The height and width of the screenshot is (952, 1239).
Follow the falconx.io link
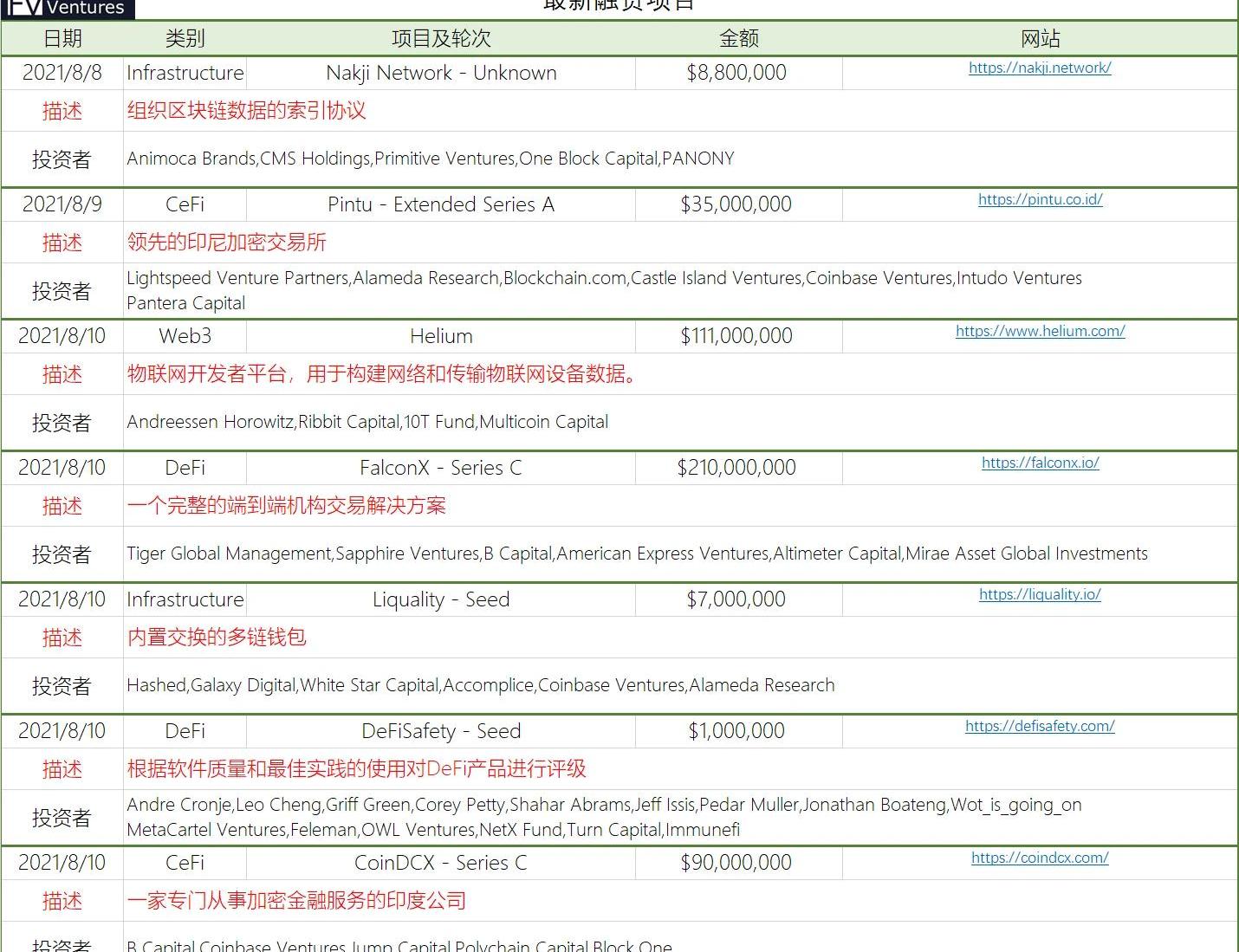pyautogui.click(x=1040, y=463)
